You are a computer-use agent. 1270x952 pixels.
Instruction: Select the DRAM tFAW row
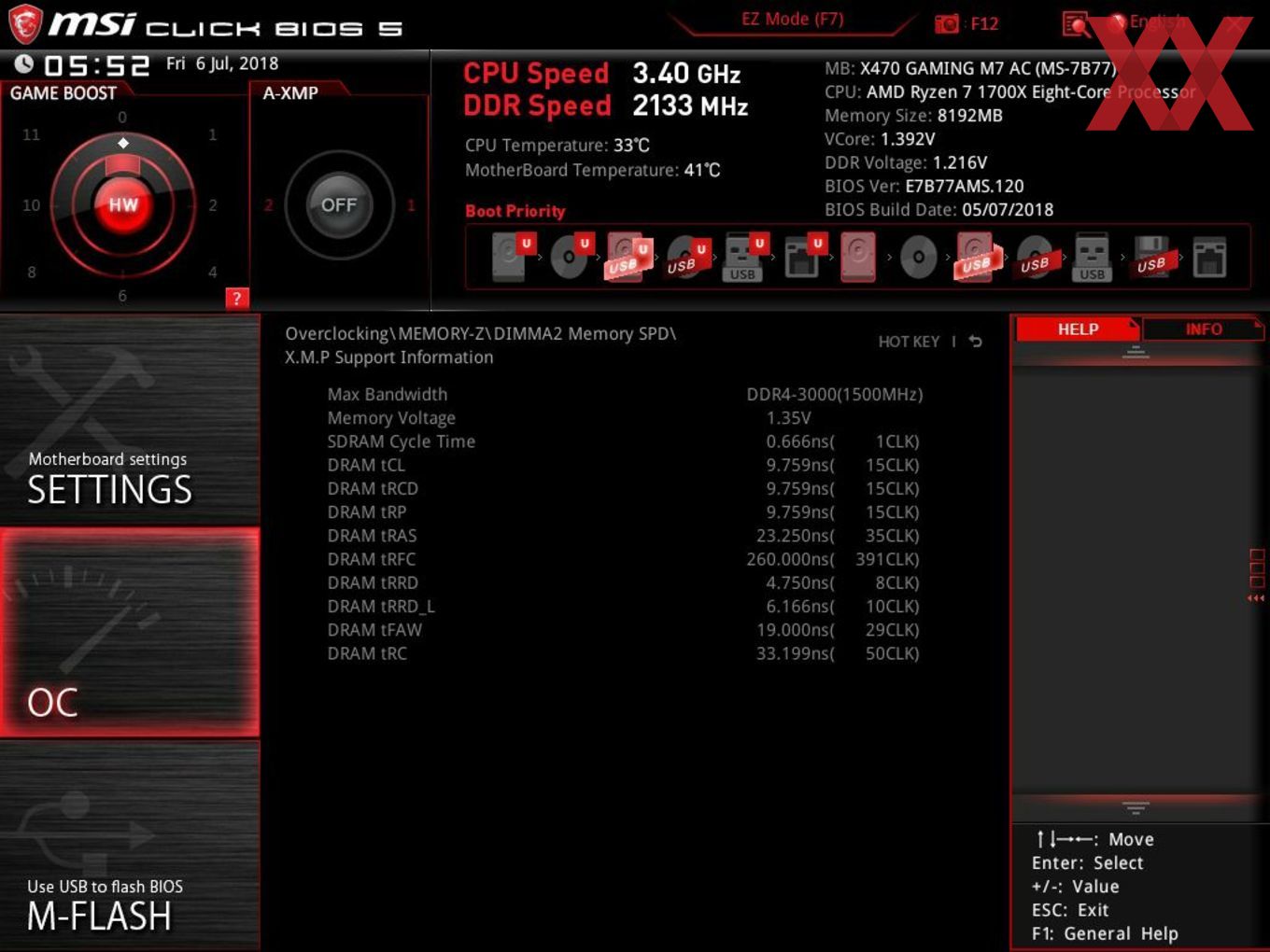[625, 630]
